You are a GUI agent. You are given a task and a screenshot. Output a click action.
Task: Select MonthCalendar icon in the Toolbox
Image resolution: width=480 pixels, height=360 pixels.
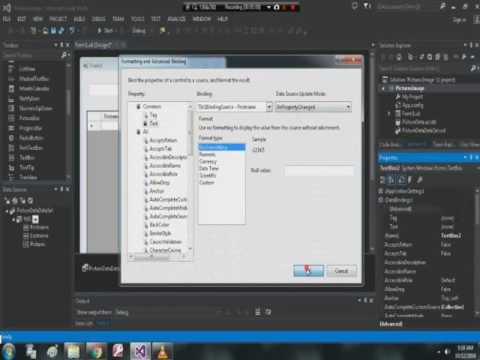tap(12, 89)
